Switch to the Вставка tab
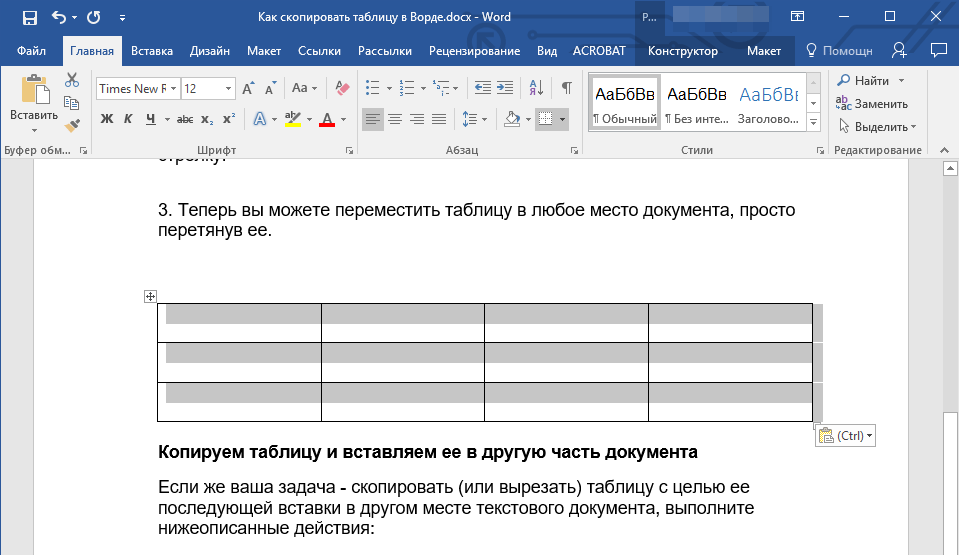This screenshot has width=959, height=555. click(152, 51)
